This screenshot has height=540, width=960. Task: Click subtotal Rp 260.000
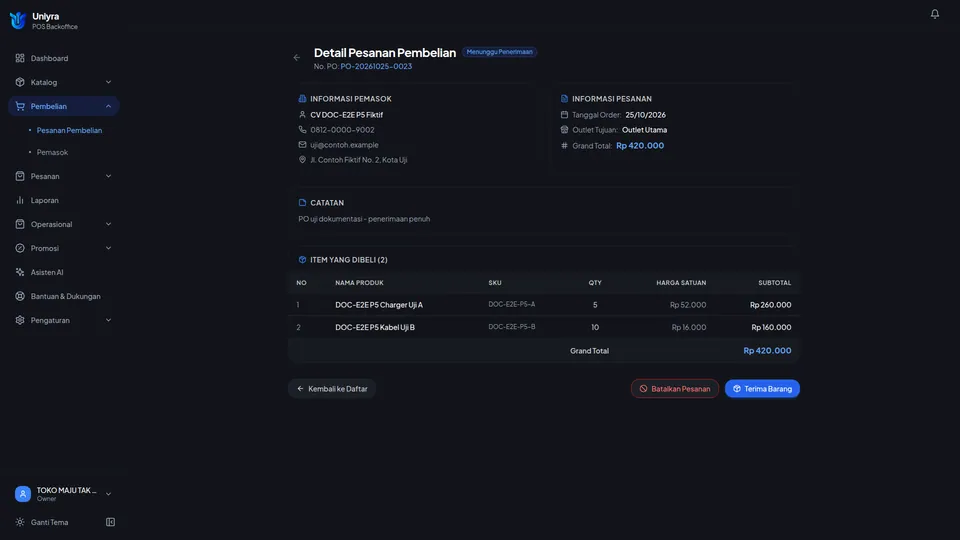pyautogui.click(x=770, y=305)
